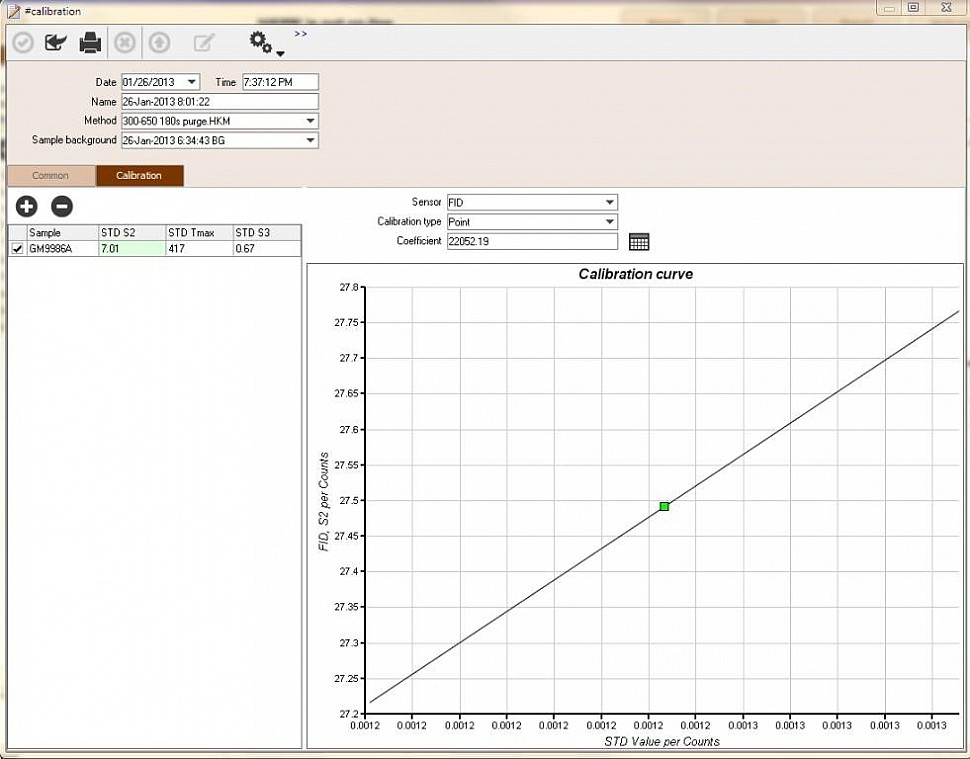Click the greyed-out checkmark confirm icon
This screenshot has width=970, height=759.
click(x=24, y=43)
